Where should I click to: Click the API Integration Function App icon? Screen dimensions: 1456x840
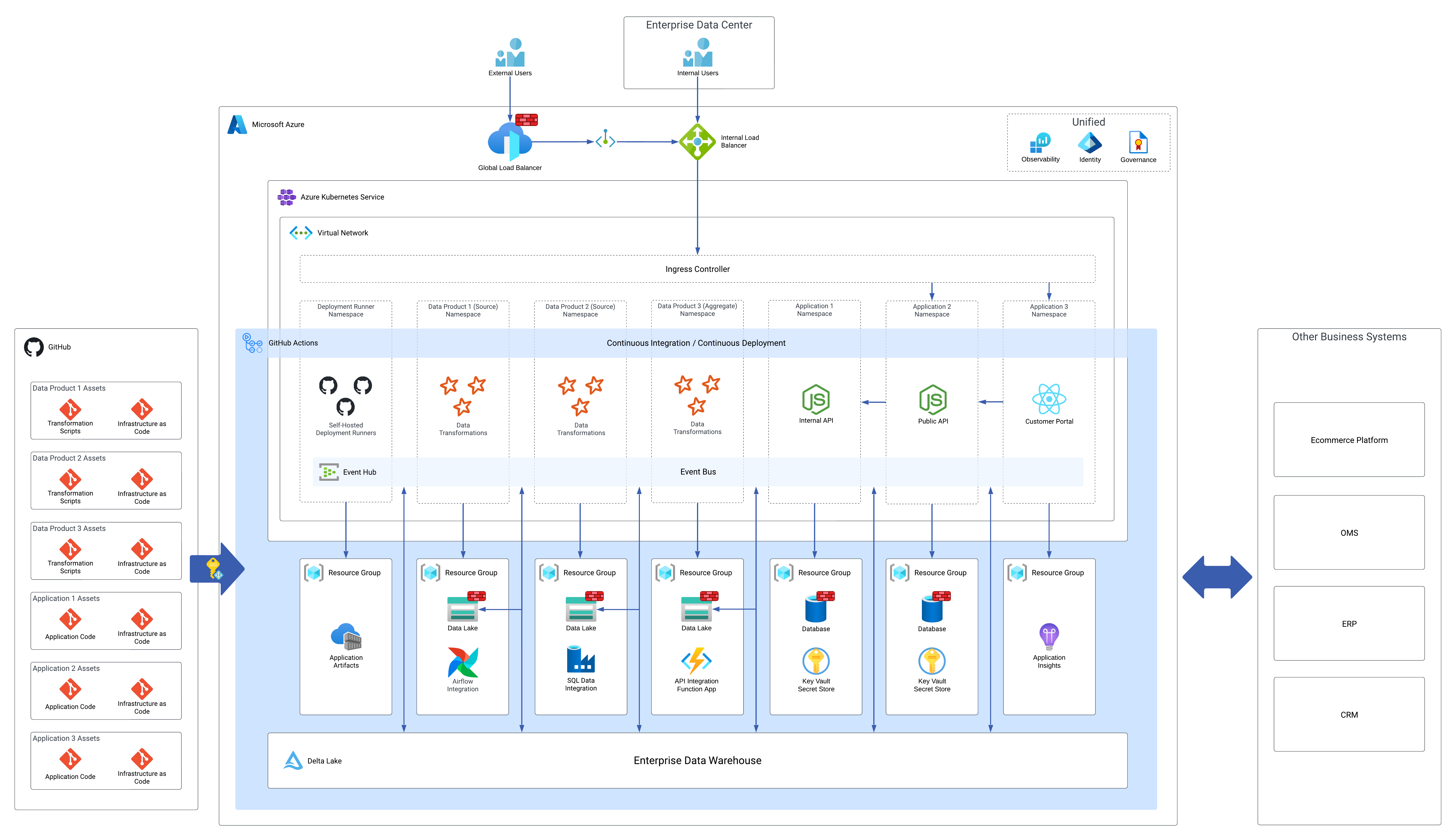coord(697,661)
